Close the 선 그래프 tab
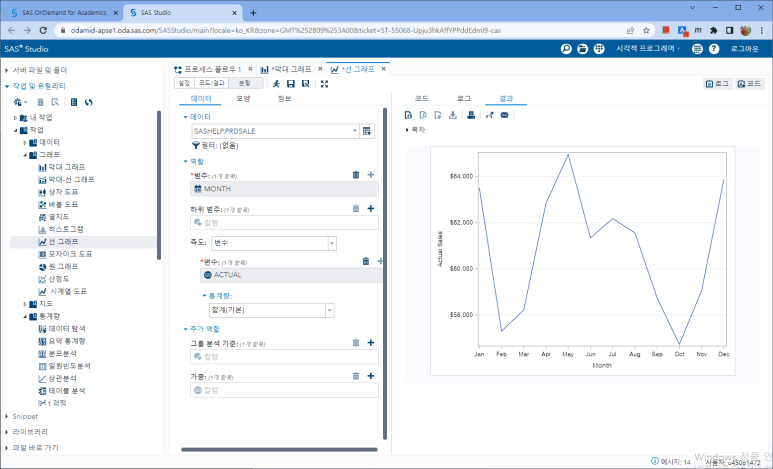 (383, 69)
